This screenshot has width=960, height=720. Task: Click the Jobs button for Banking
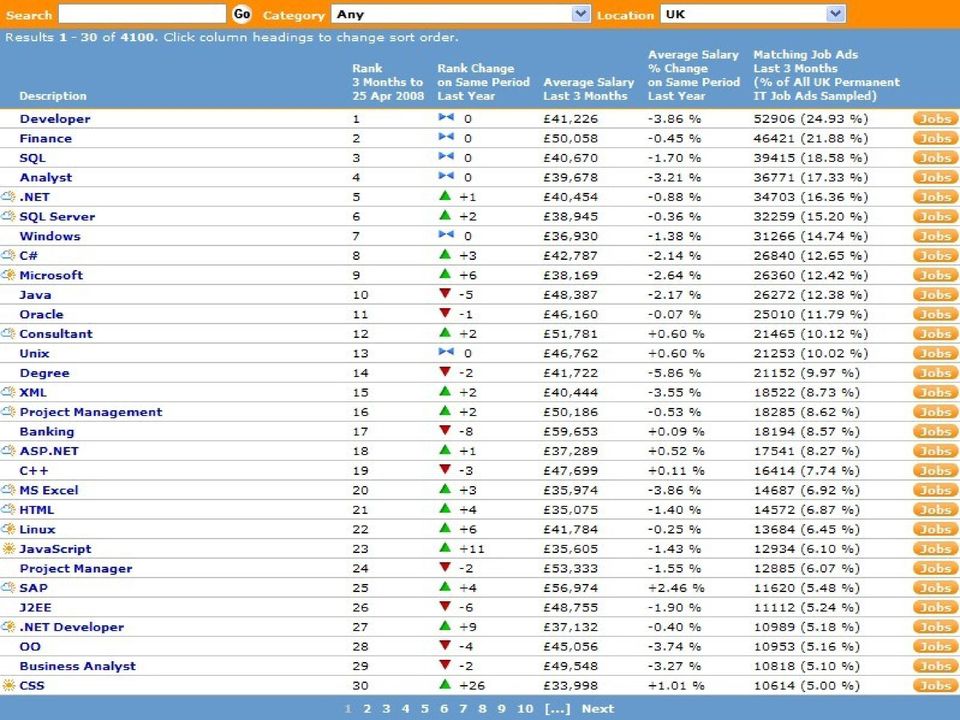[x=934, y=432]
